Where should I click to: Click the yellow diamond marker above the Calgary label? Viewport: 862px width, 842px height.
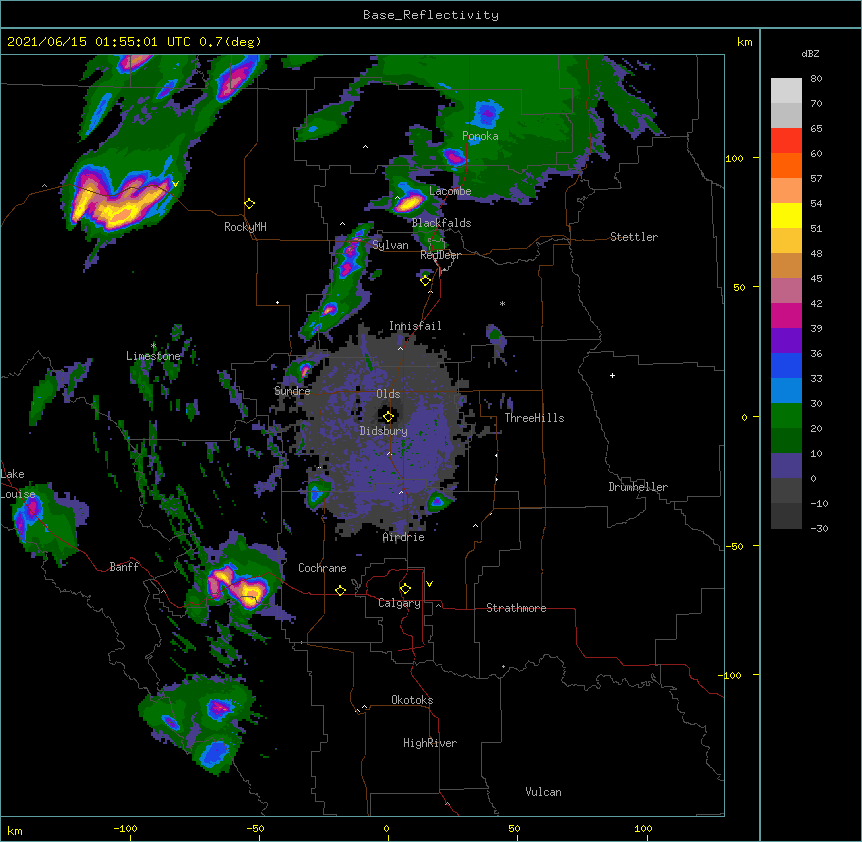pos(405,589)
